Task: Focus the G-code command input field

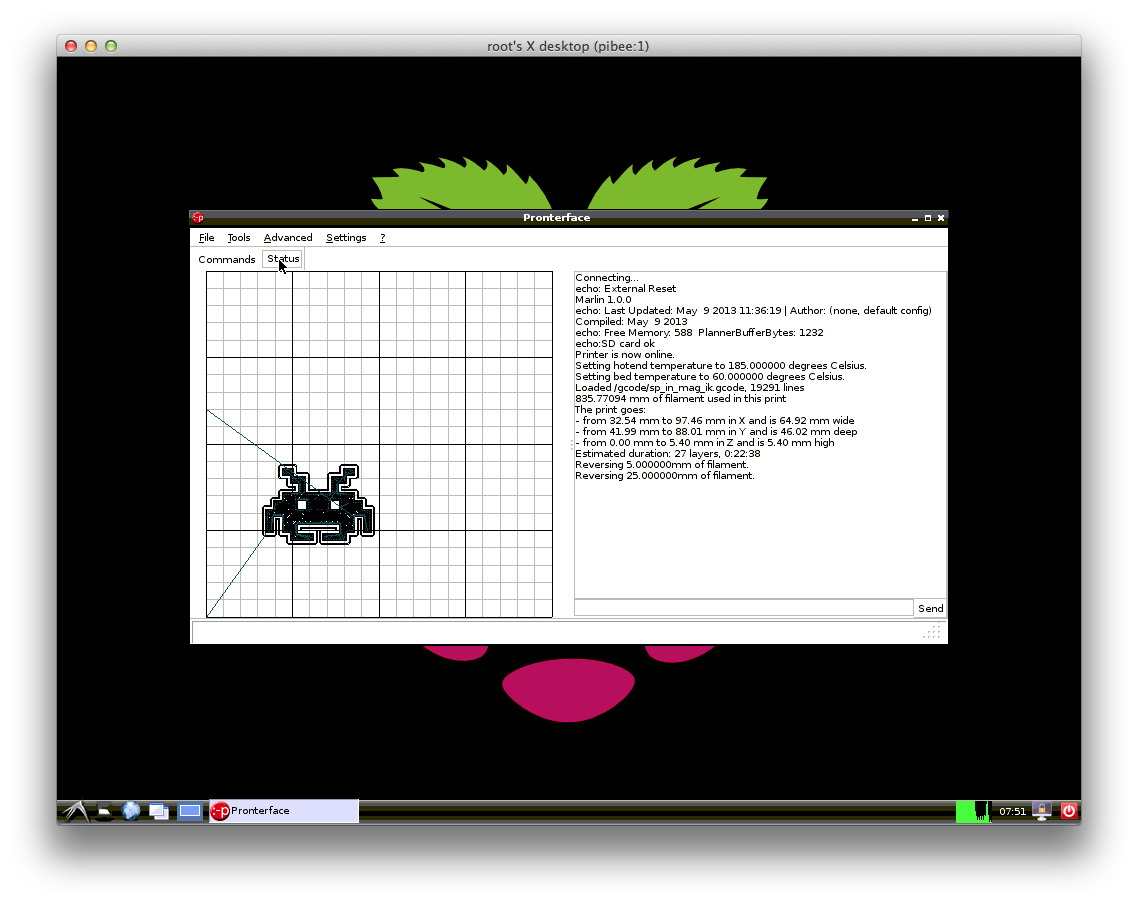Action: tap(743, 608)
